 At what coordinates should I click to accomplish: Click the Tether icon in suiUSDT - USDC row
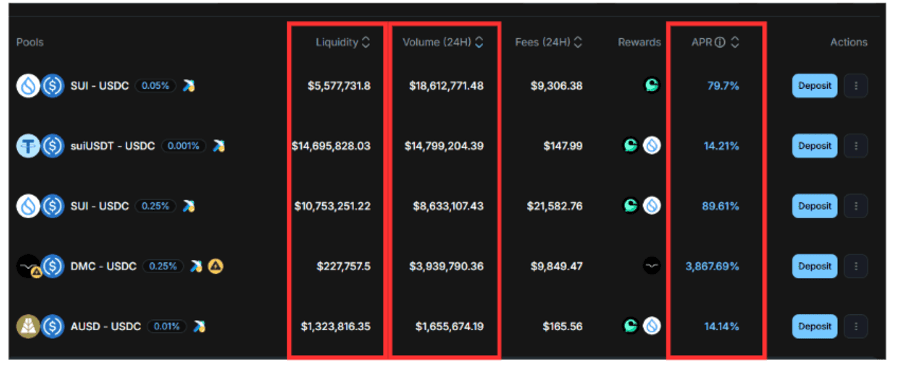[28, 146]
